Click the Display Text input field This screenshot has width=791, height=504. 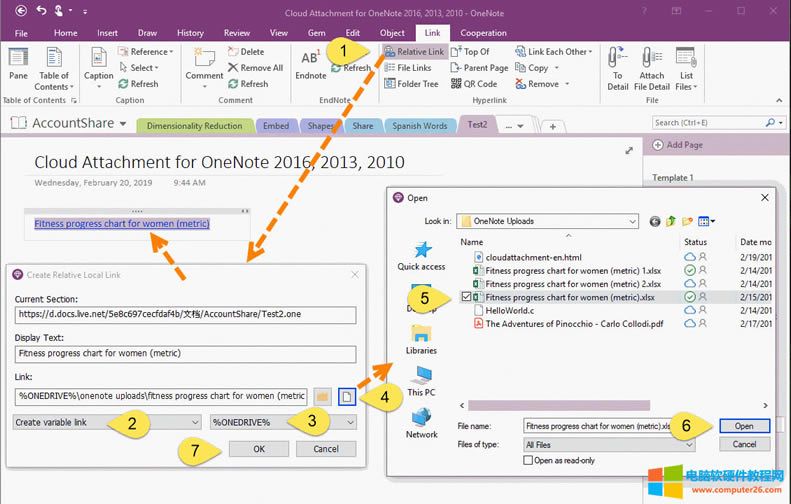click(185, 354)
